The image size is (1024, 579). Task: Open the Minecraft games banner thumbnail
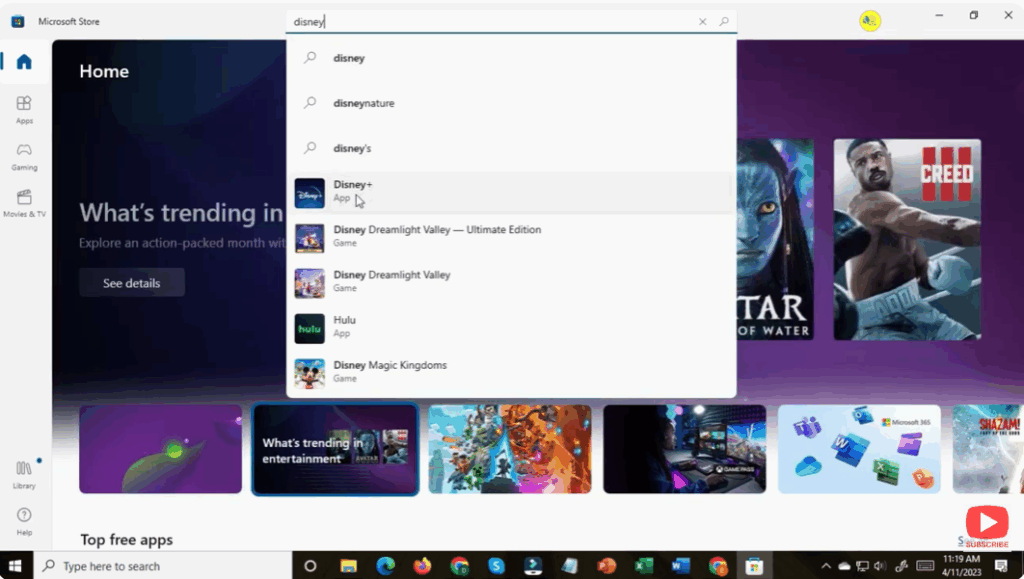(x=510, y=449)
